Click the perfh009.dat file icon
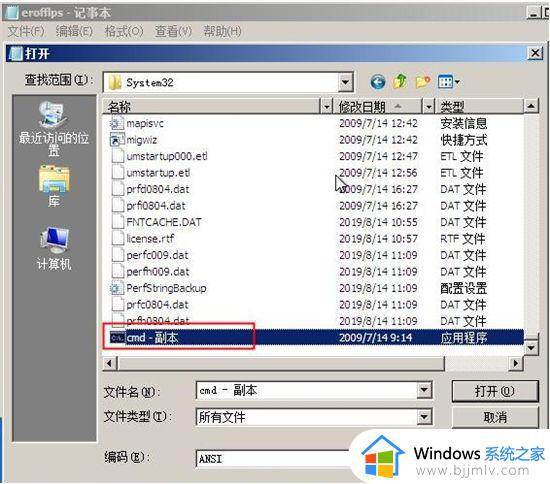This screenshot has width=550, height=484. (118, 271)
